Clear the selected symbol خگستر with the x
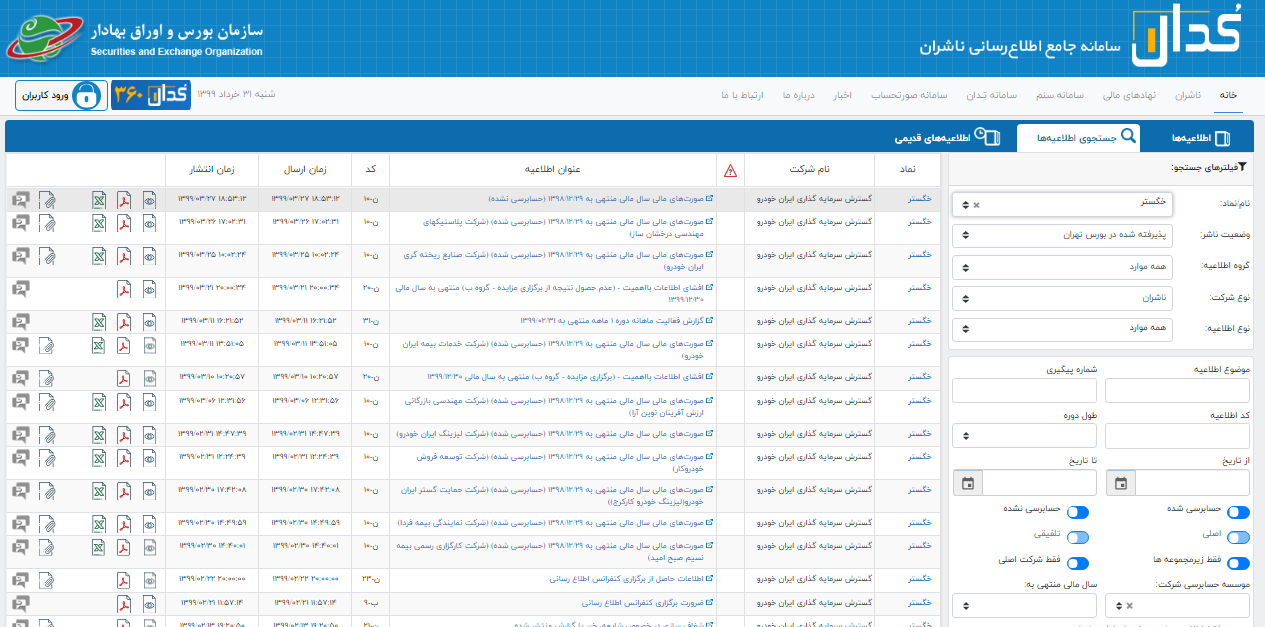The width and height of the screenshot is (1265, 627). pyautogui.click(x=977, y=205)
